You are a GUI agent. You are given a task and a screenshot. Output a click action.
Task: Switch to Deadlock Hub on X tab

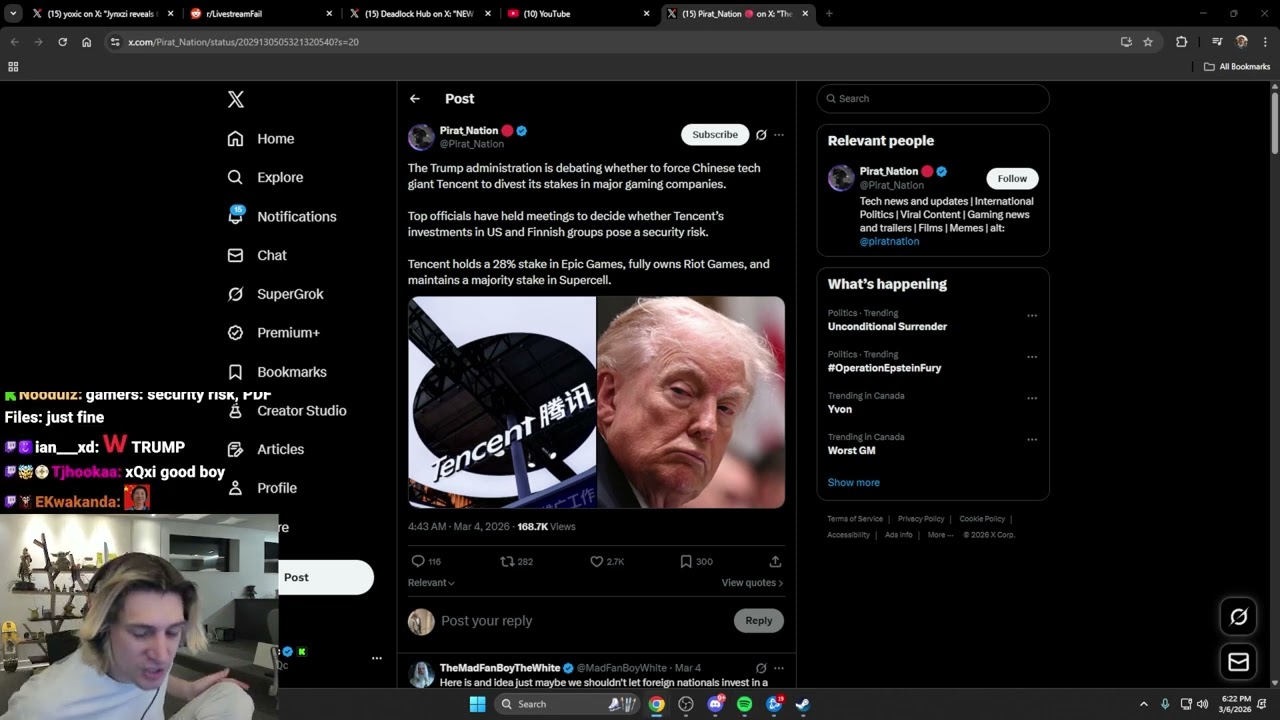click(x=421, y=14)
